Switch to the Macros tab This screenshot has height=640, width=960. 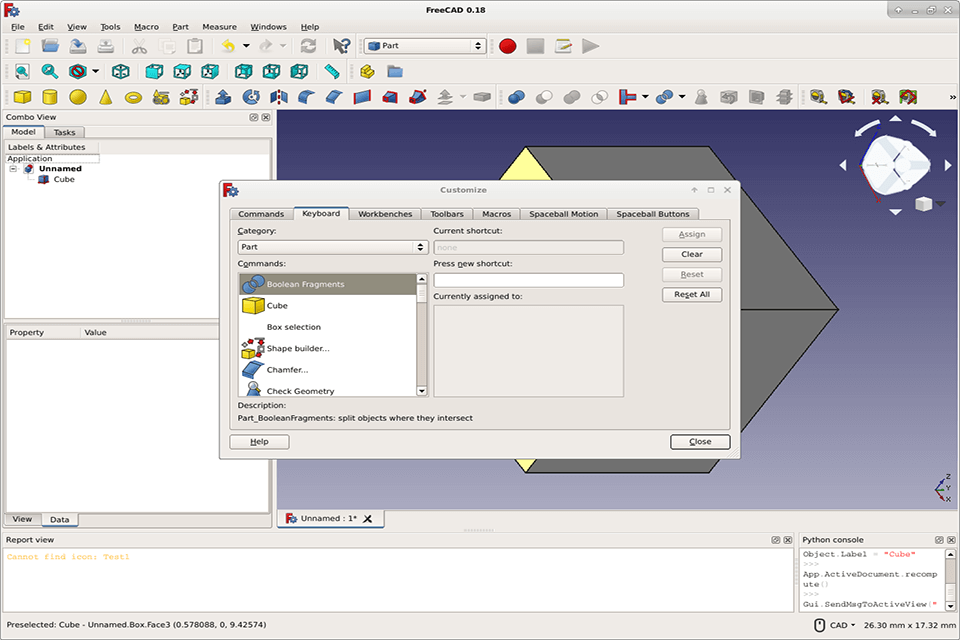click(x=497, y=214)
